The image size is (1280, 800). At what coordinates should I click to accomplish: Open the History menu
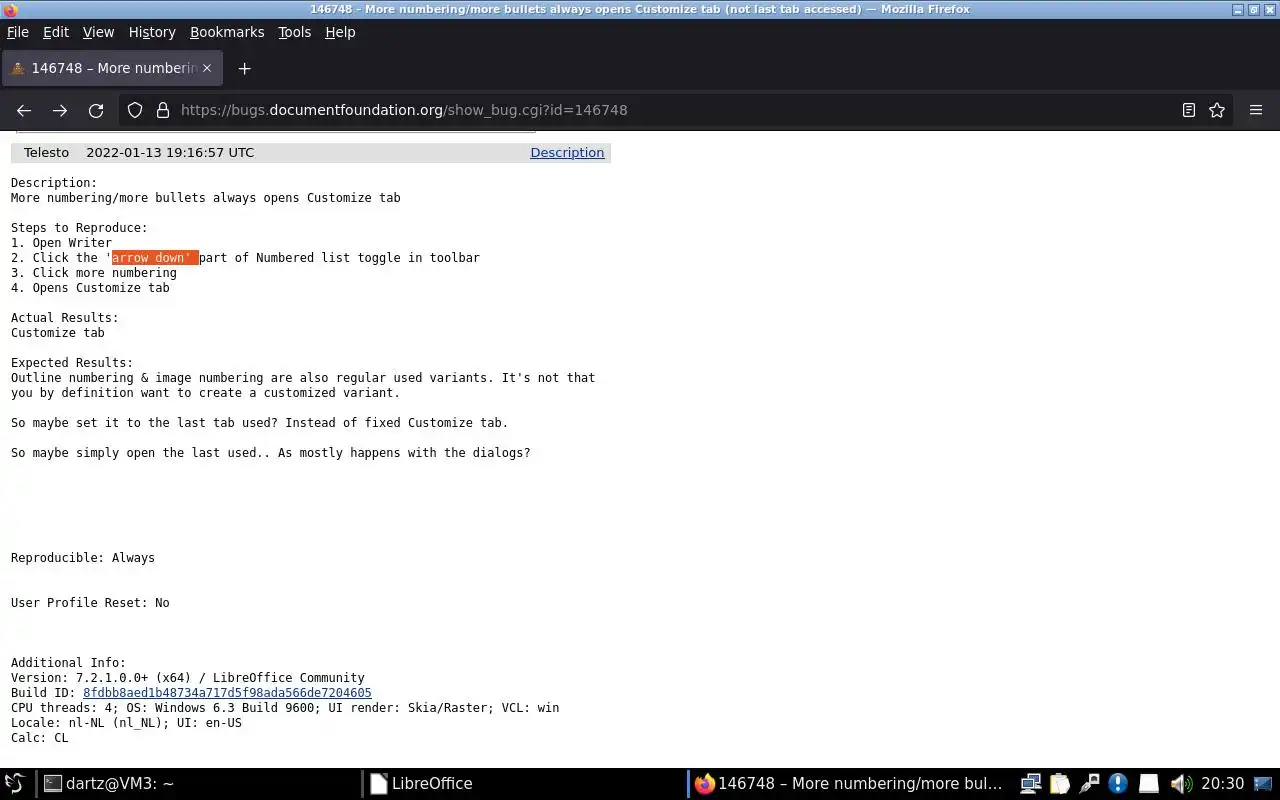tap(152, 32)
